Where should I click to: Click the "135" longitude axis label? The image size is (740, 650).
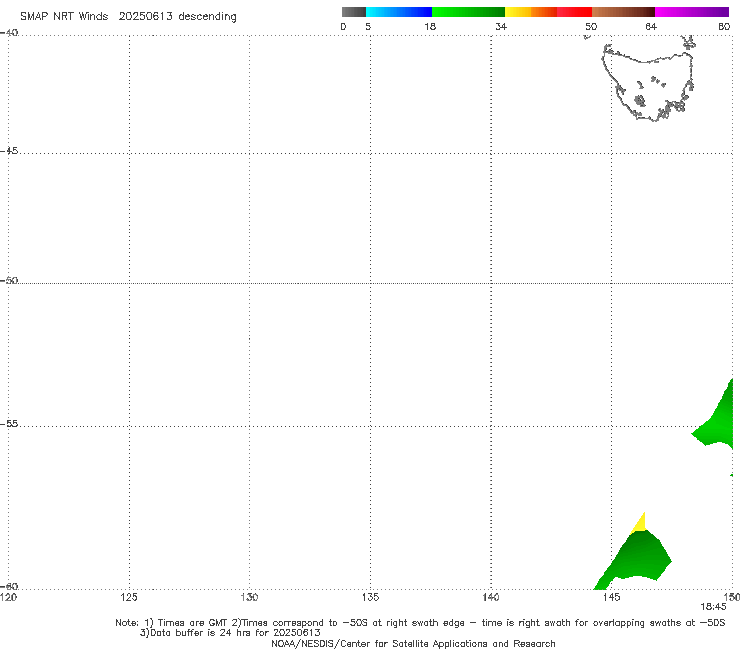(370, 598)
